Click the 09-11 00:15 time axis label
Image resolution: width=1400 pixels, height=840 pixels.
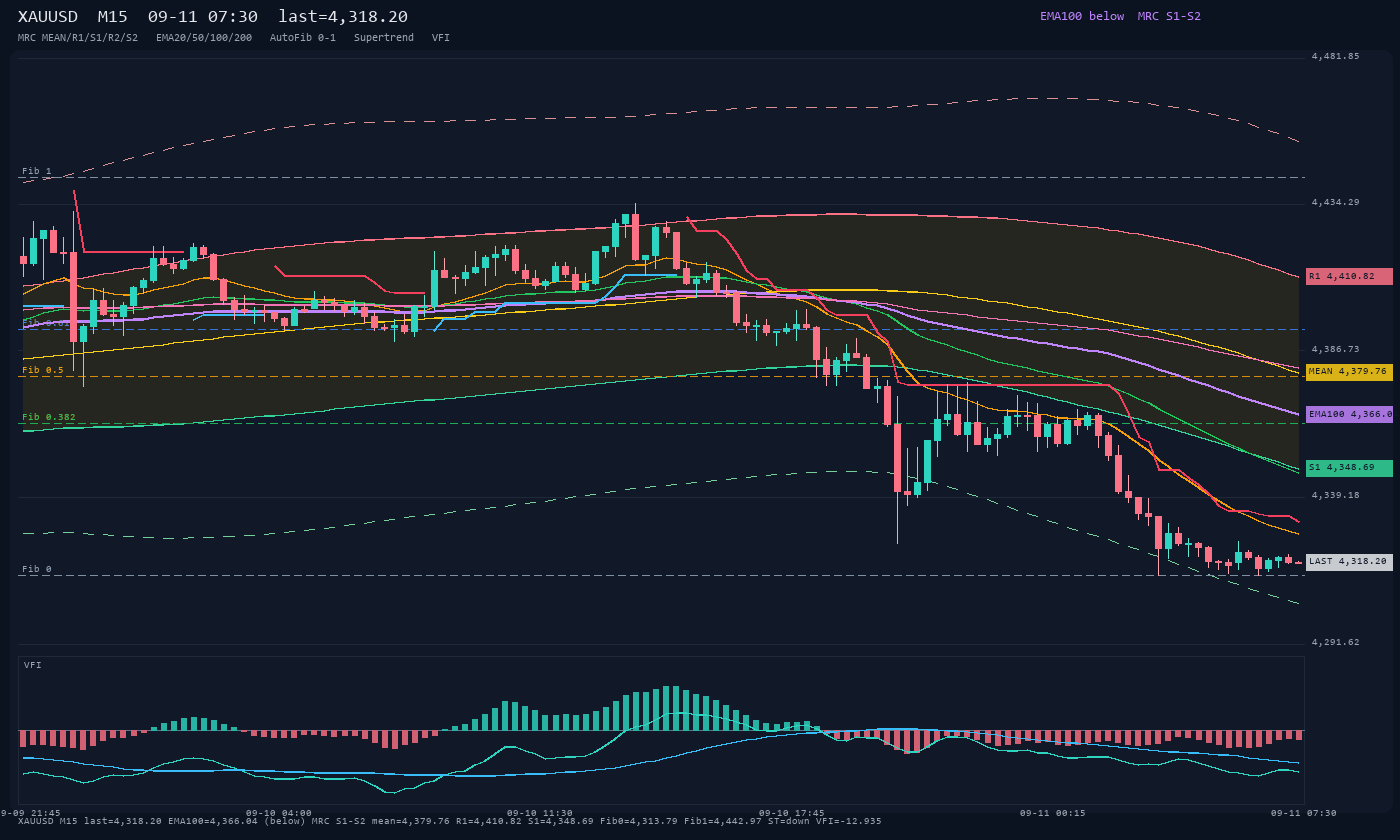point(1053,813)
